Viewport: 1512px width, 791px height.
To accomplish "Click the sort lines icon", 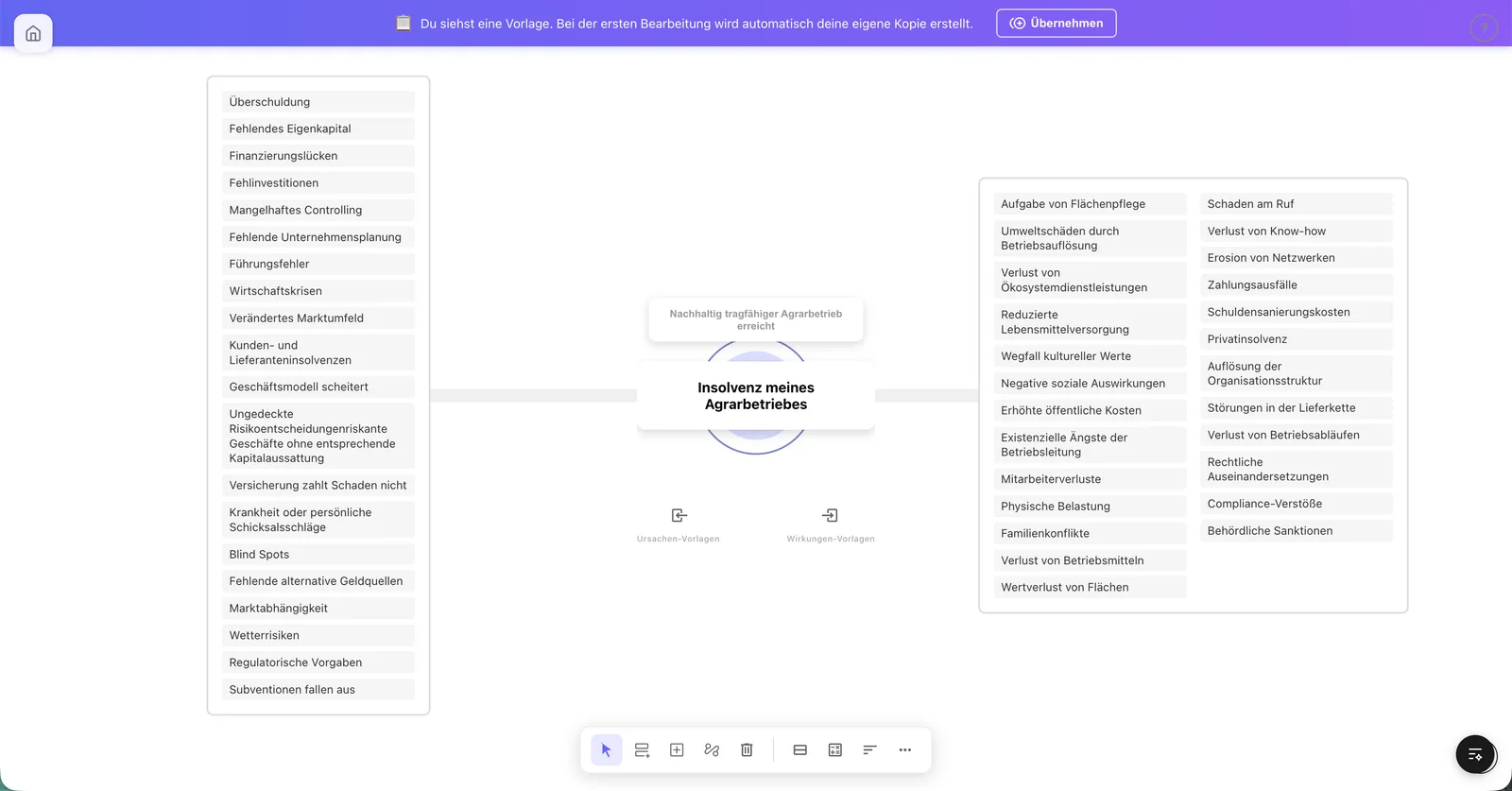I will coord(870,749).
